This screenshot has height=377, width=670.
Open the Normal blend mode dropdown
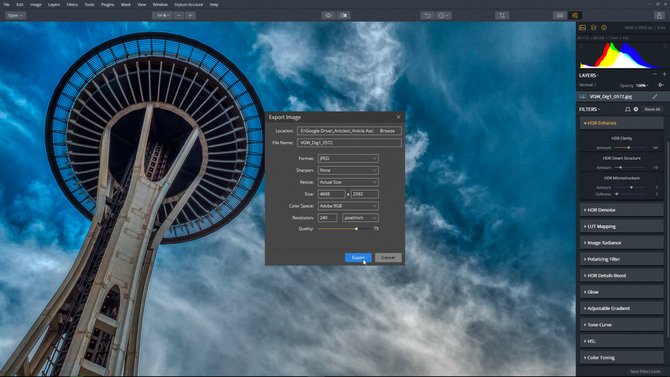(588, 85)
